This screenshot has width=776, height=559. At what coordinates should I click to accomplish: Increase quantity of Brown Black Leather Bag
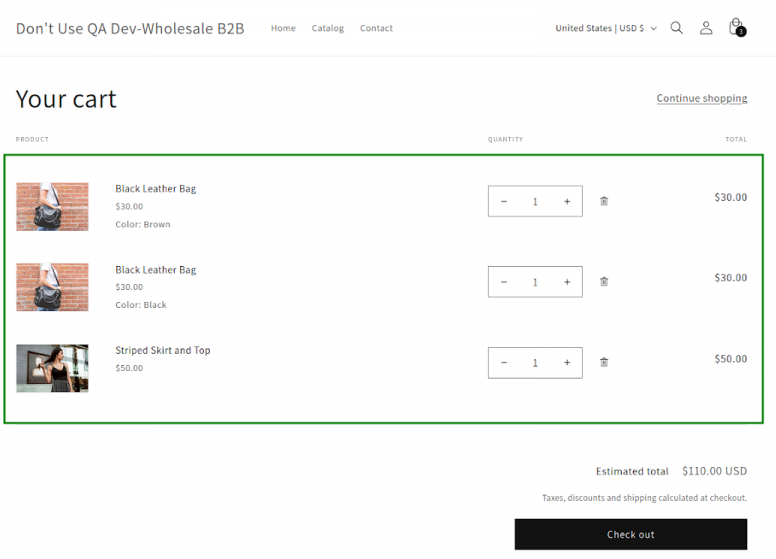coord(567,201)
